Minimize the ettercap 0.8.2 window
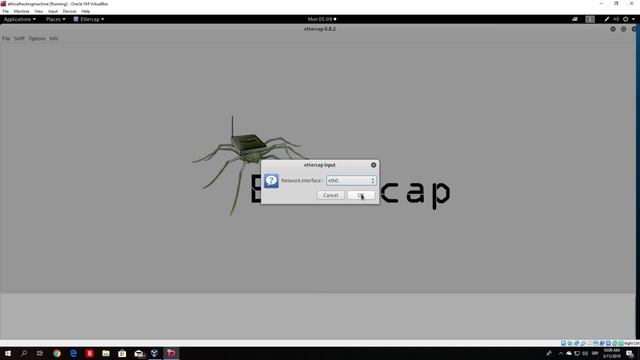Screen dimensions: 640x360 click(613, 29)
